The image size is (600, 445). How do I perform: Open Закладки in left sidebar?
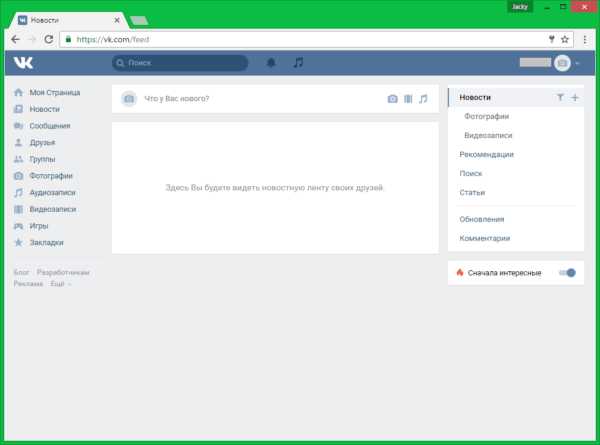[x=46, y=243]
